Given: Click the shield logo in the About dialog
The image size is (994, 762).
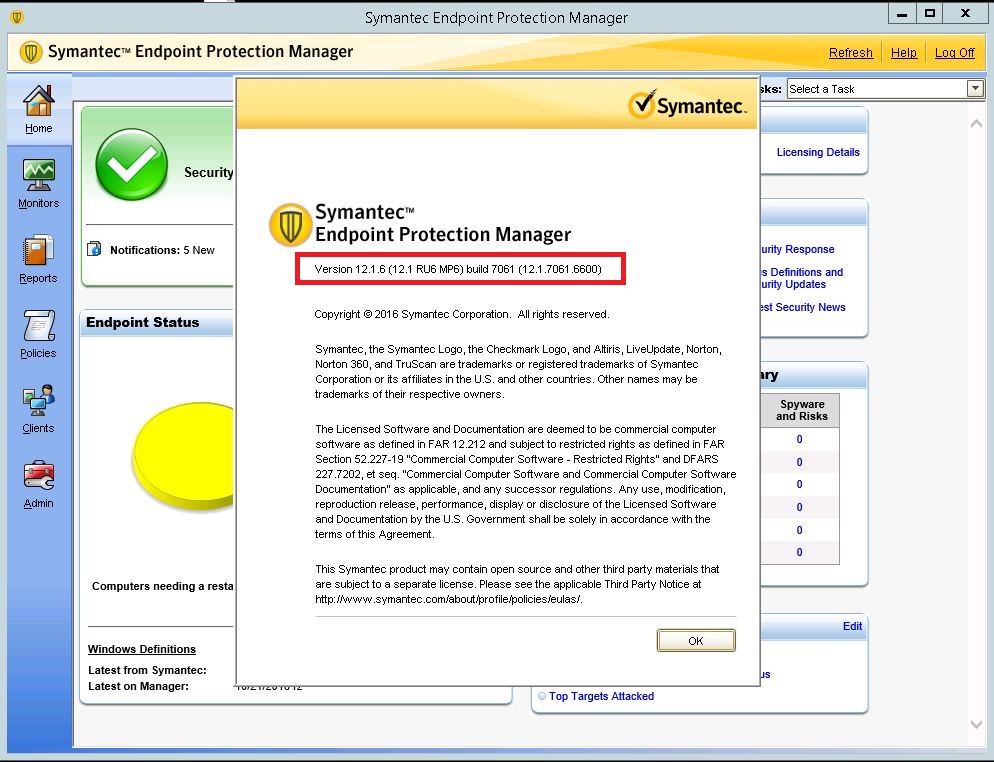Looking at the screenshot, I should coord(290,224).
